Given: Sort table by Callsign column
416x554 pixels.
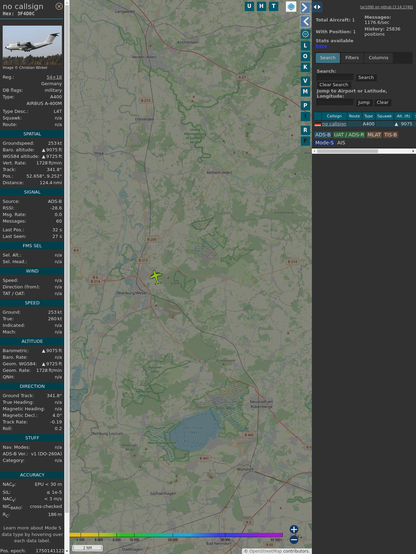Looking at the screenshot, I should pyautogui.click(x=334, y=116).
